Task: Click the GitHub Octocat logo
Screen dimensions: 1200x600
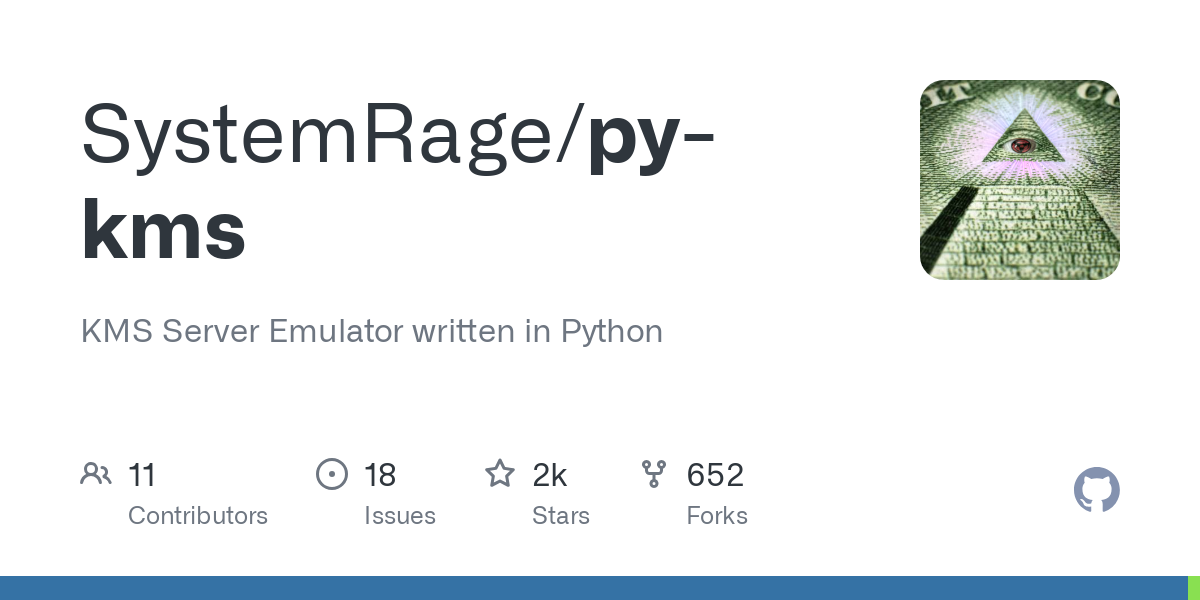Action: (x=1096, y=490)
